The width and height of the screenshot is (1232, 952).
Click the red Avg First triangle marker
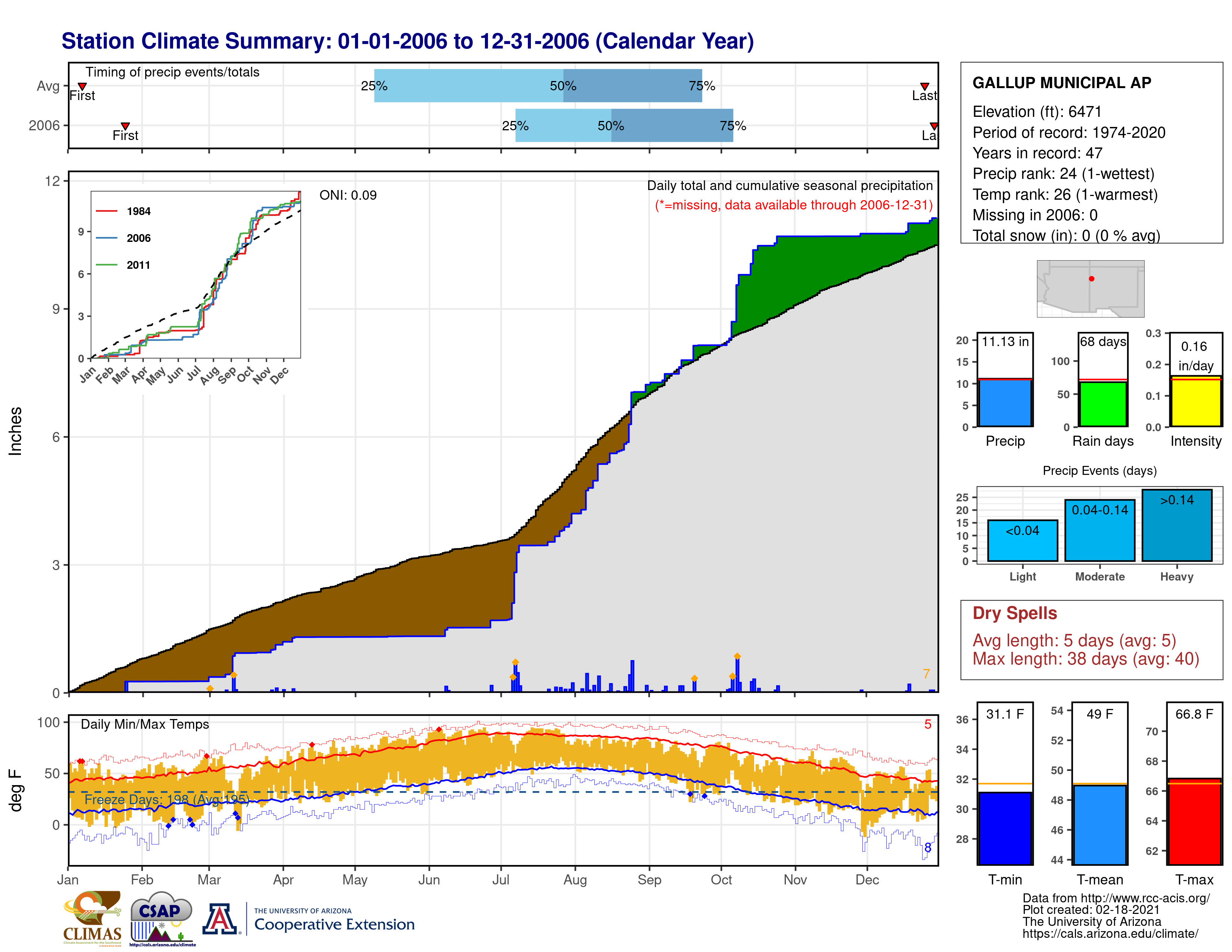coord(83,86)
